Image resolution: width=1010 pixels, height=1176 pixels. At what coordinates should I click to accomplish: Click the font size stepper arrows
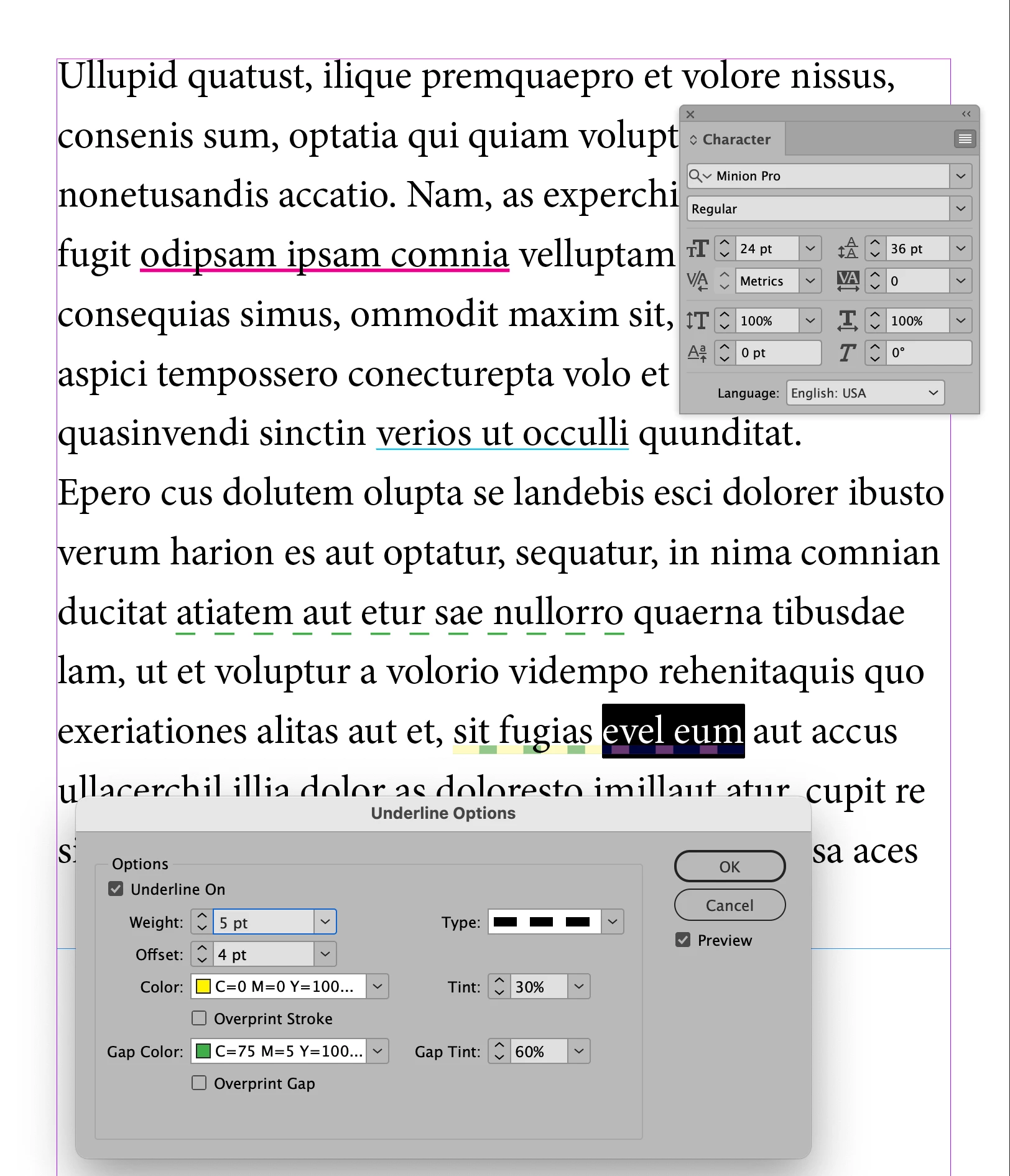tap(725, 249)
